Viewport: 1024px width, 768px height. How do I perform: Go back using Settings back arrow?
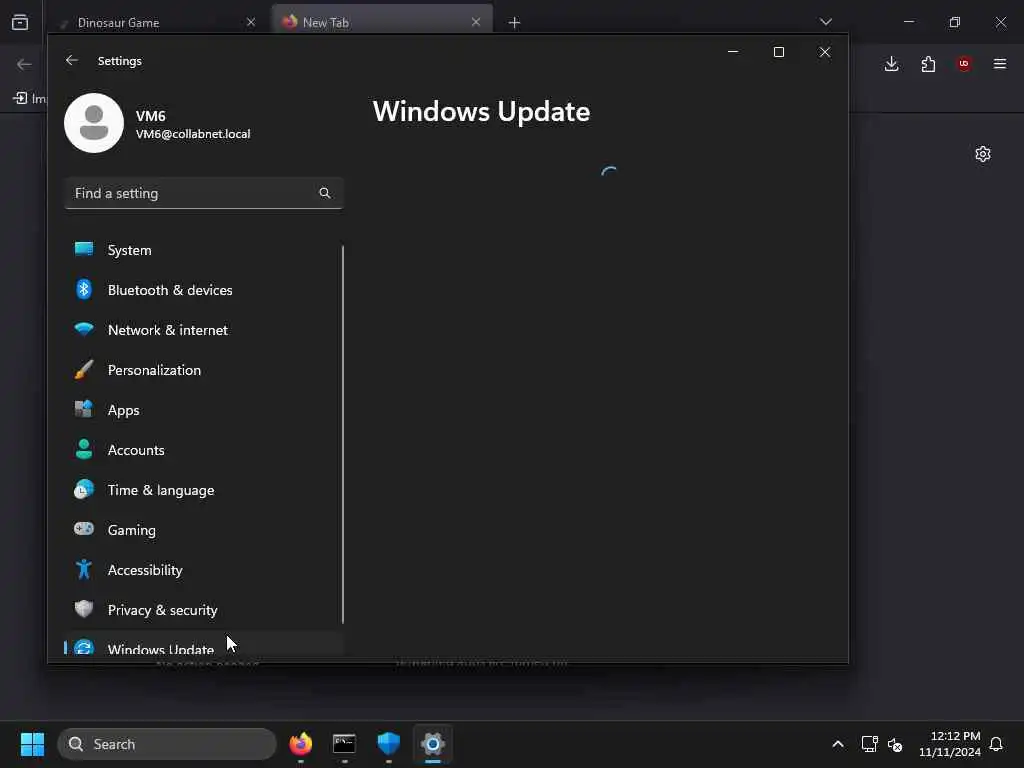pyautogui.click(x=72, y=60)
